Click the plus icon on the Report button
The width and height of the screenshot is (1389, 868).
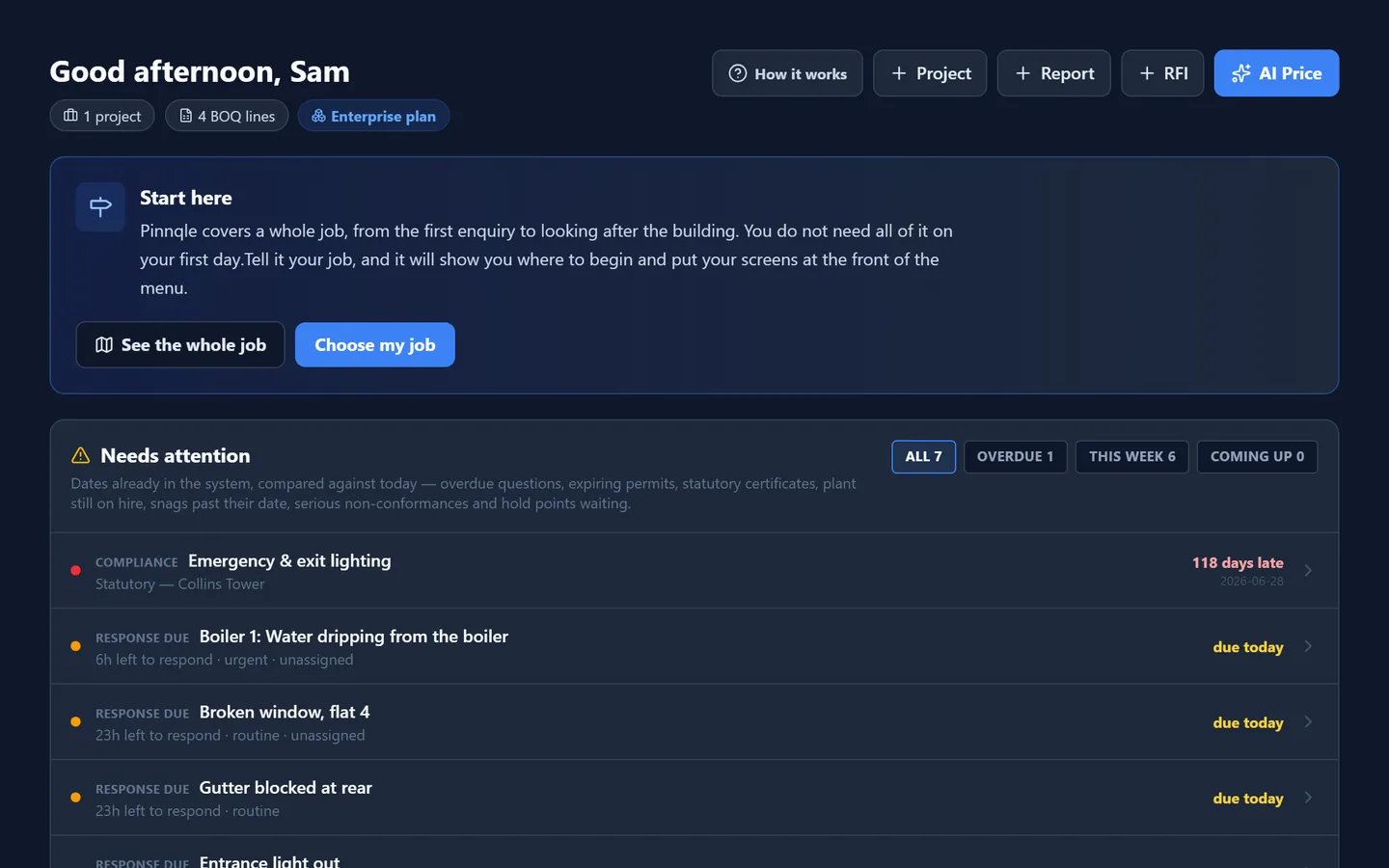1023,73
